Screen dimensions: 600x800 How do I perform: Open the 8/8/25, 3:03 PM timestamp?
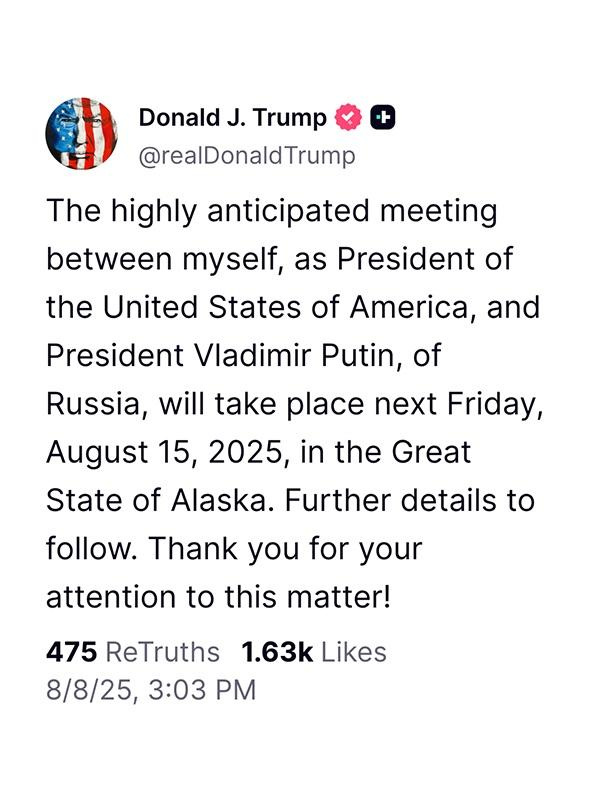(151, 690)
